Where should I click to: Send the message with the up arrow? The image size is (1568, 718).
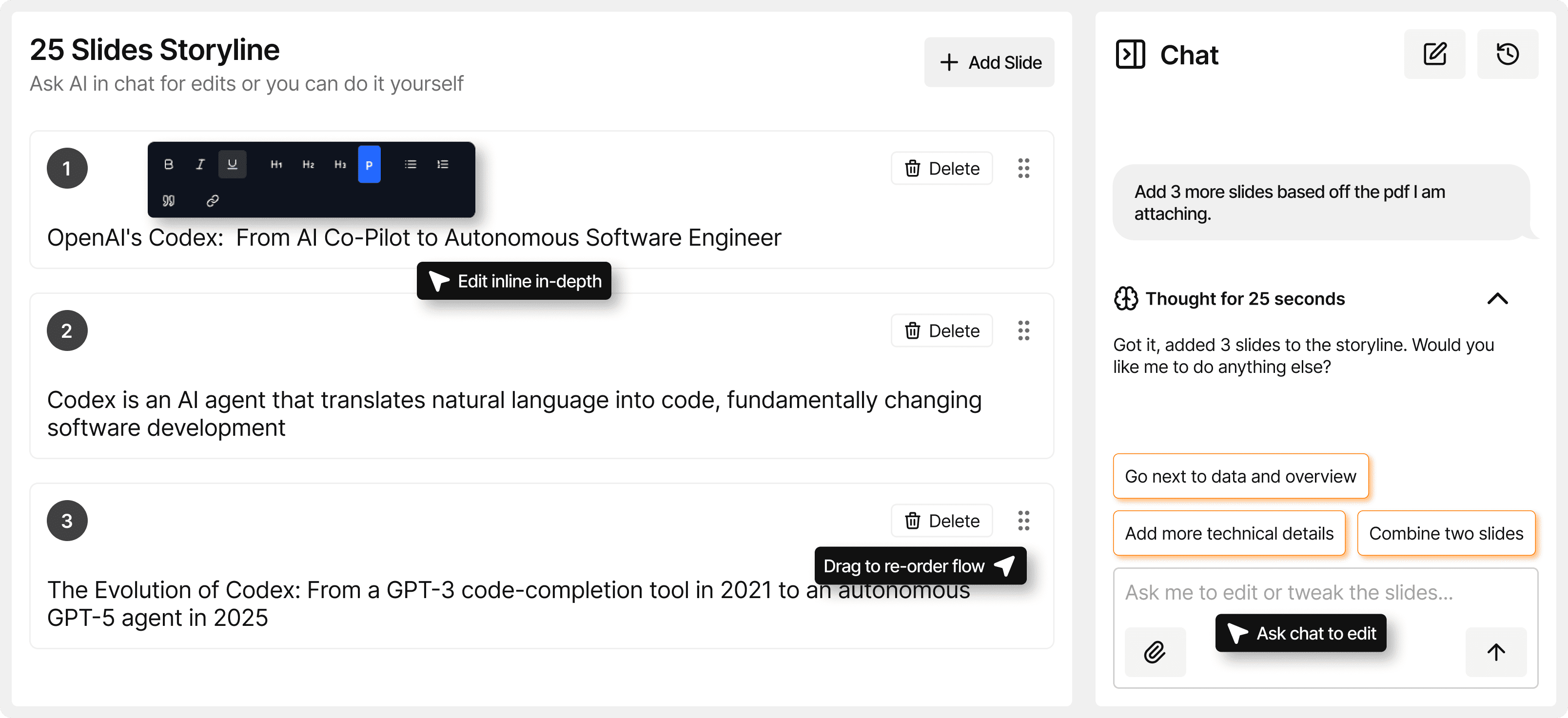click(1495, 652)
